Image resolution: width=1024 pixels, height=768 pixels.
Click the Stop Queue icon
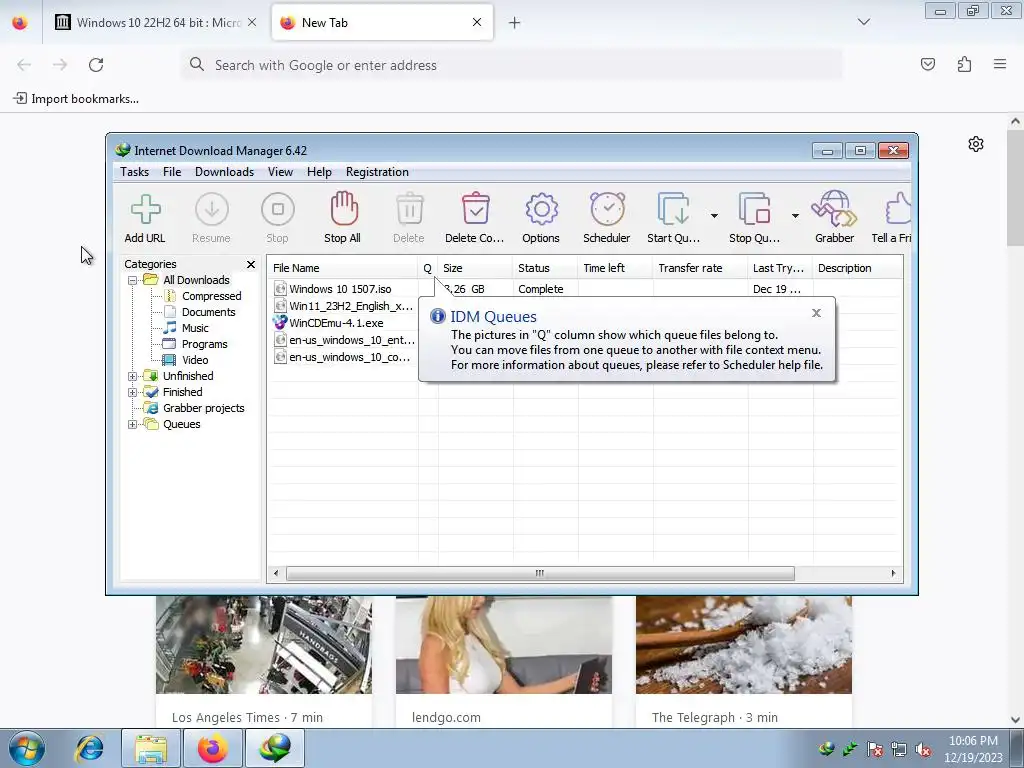tap(754, 210)
